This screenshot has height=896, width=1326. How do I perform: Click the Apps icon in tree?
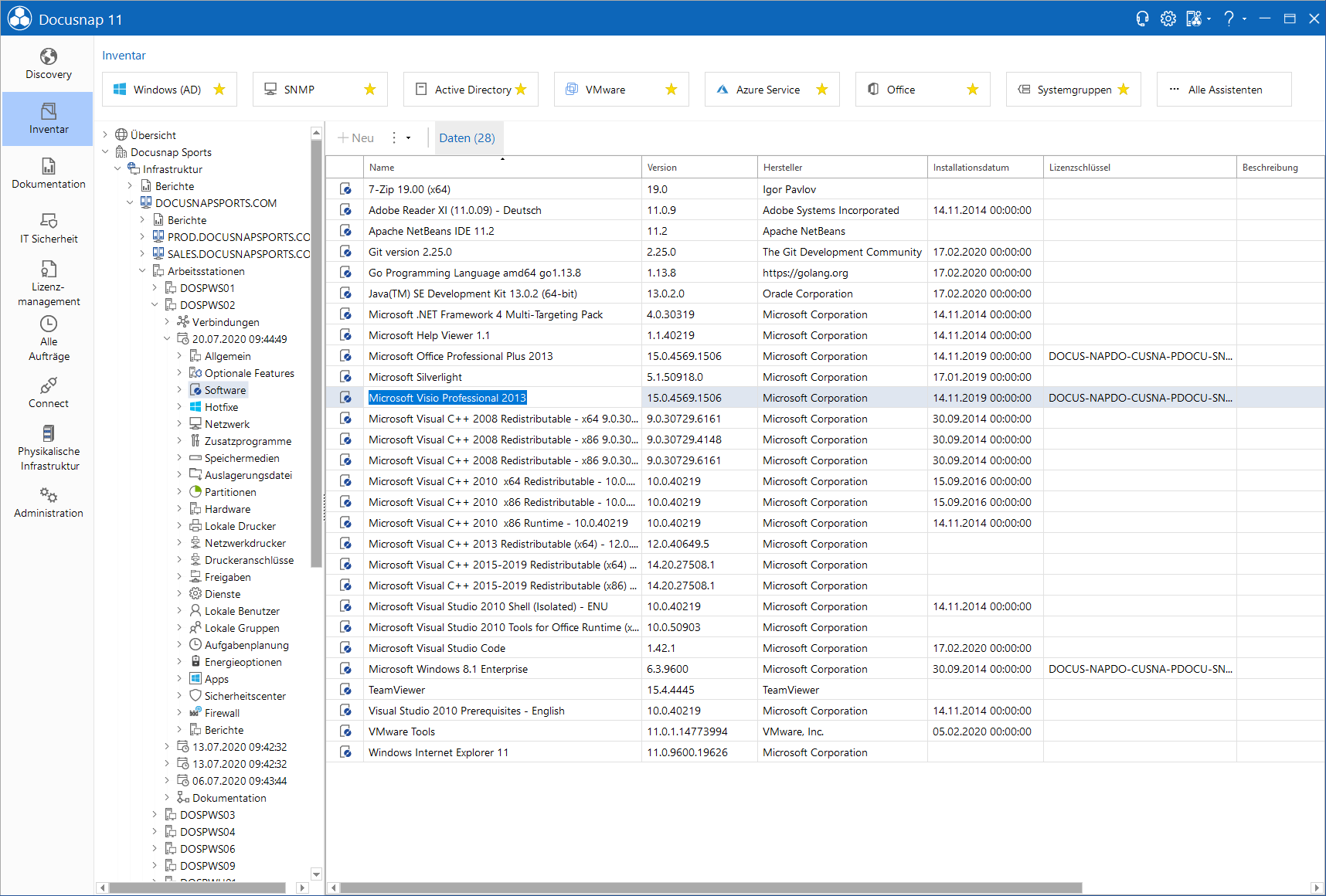(195, 679)
